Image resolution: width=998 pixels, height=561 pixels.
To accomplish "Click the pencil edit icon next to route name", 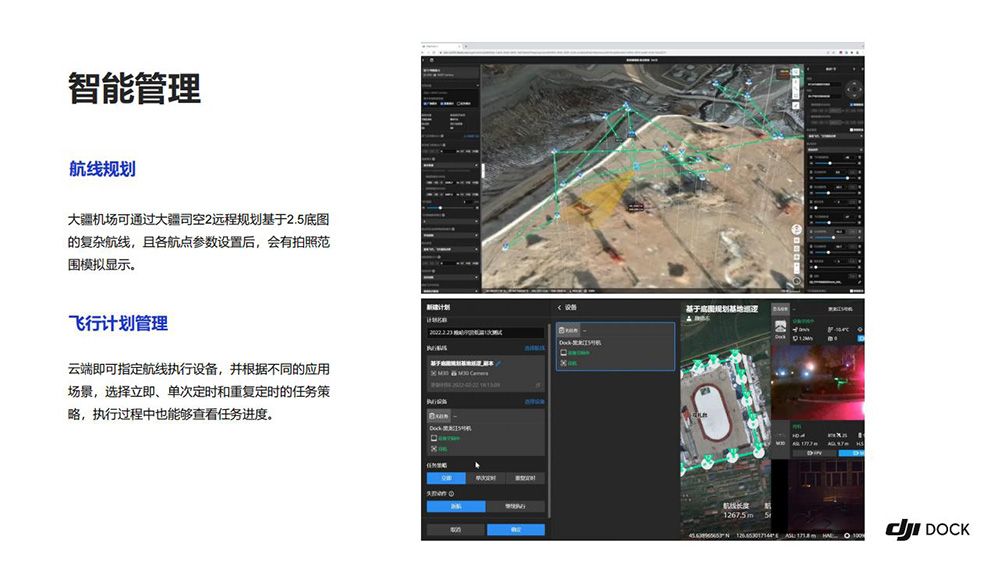I will tap(499, 363).
